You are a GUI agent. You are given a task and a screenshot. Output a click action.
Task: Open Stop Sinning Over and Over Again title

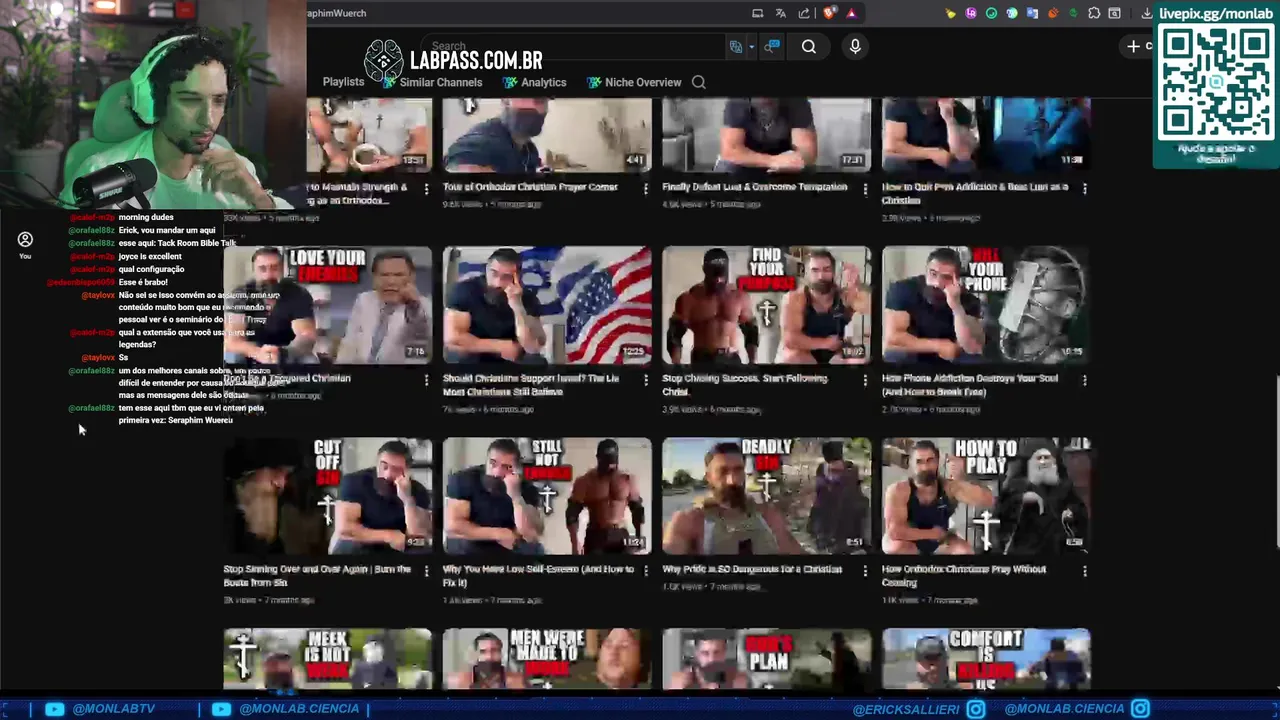(317, 575)
